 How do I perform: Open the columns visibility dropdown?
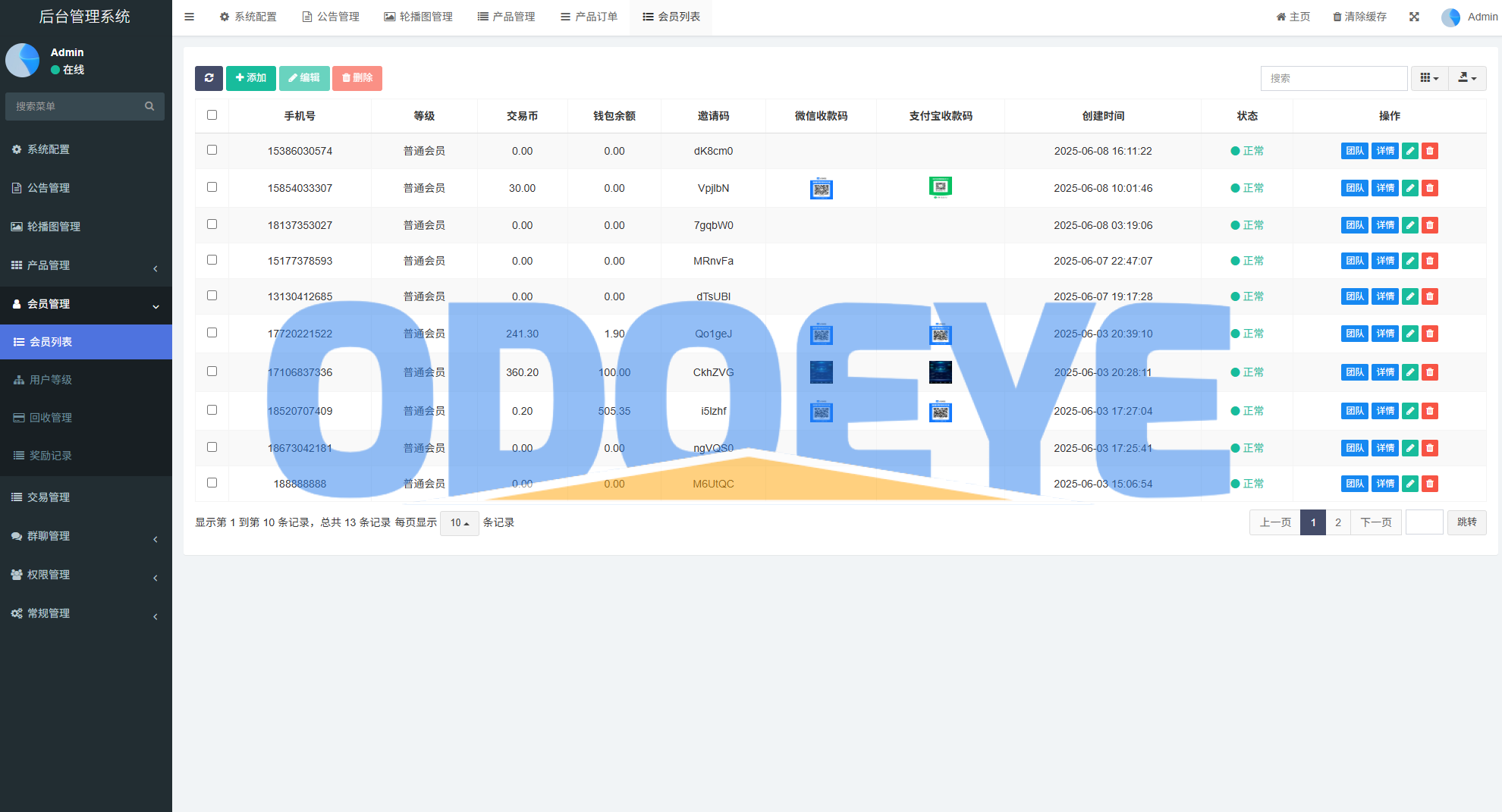coord(1429,78)
